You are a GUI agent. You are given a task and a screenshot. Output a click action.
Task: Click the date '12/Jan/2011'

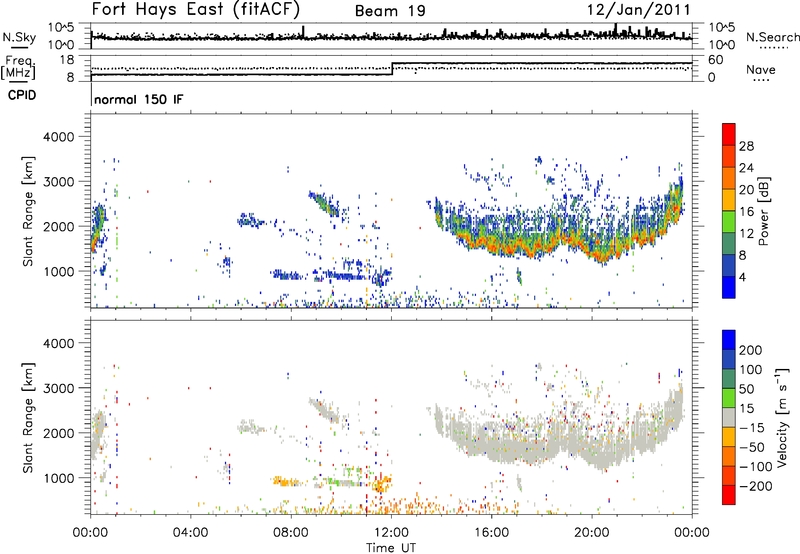click(639, 10)
